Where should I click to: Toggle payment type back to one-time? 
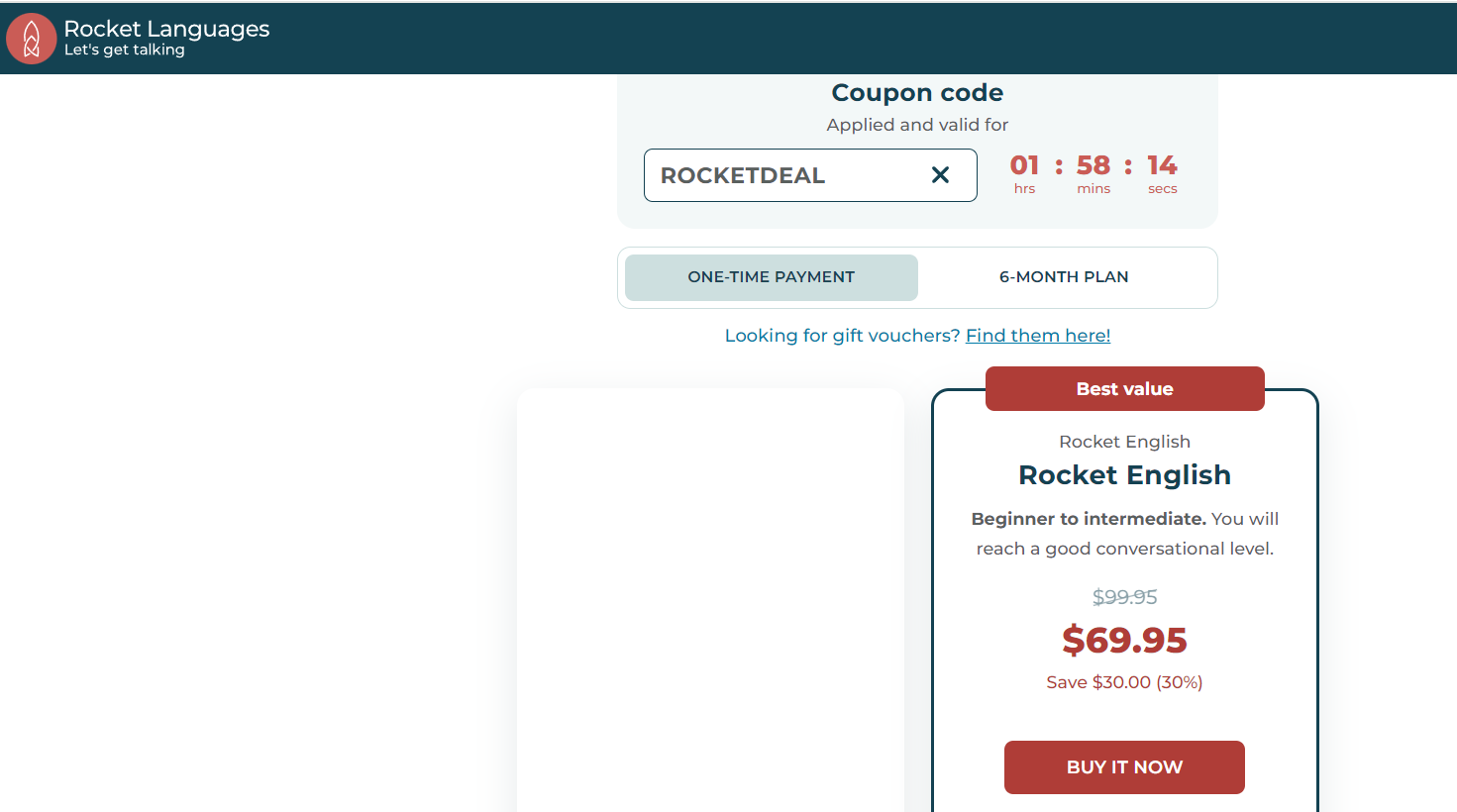(x=771, y=277)
